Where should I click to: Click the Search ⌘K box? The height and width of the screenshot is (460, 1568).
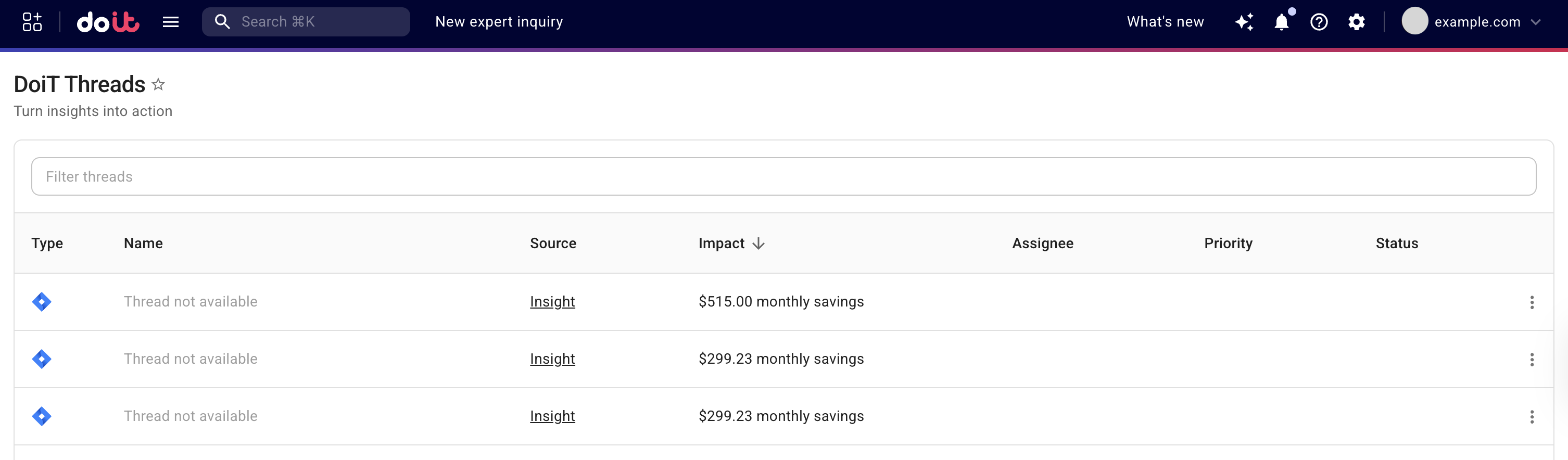[x=306, y=22]
